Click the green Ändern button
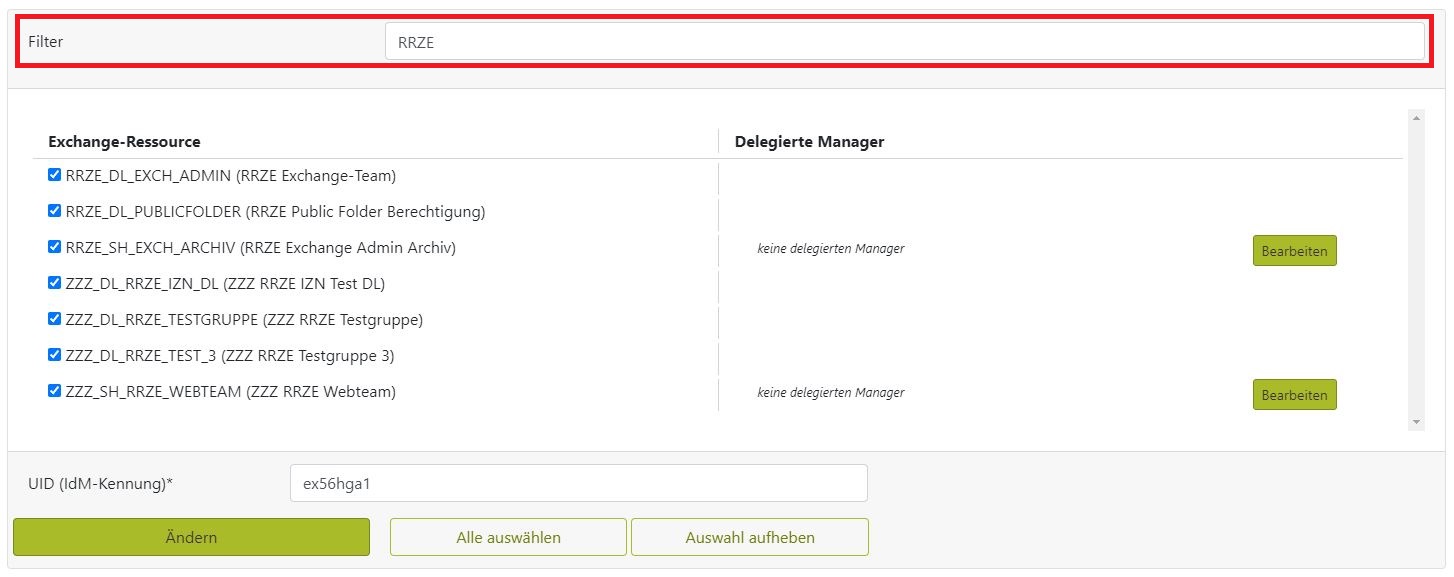Image resolution: width=1454 pixels, height=577 pixels. [x=191, y=537]
